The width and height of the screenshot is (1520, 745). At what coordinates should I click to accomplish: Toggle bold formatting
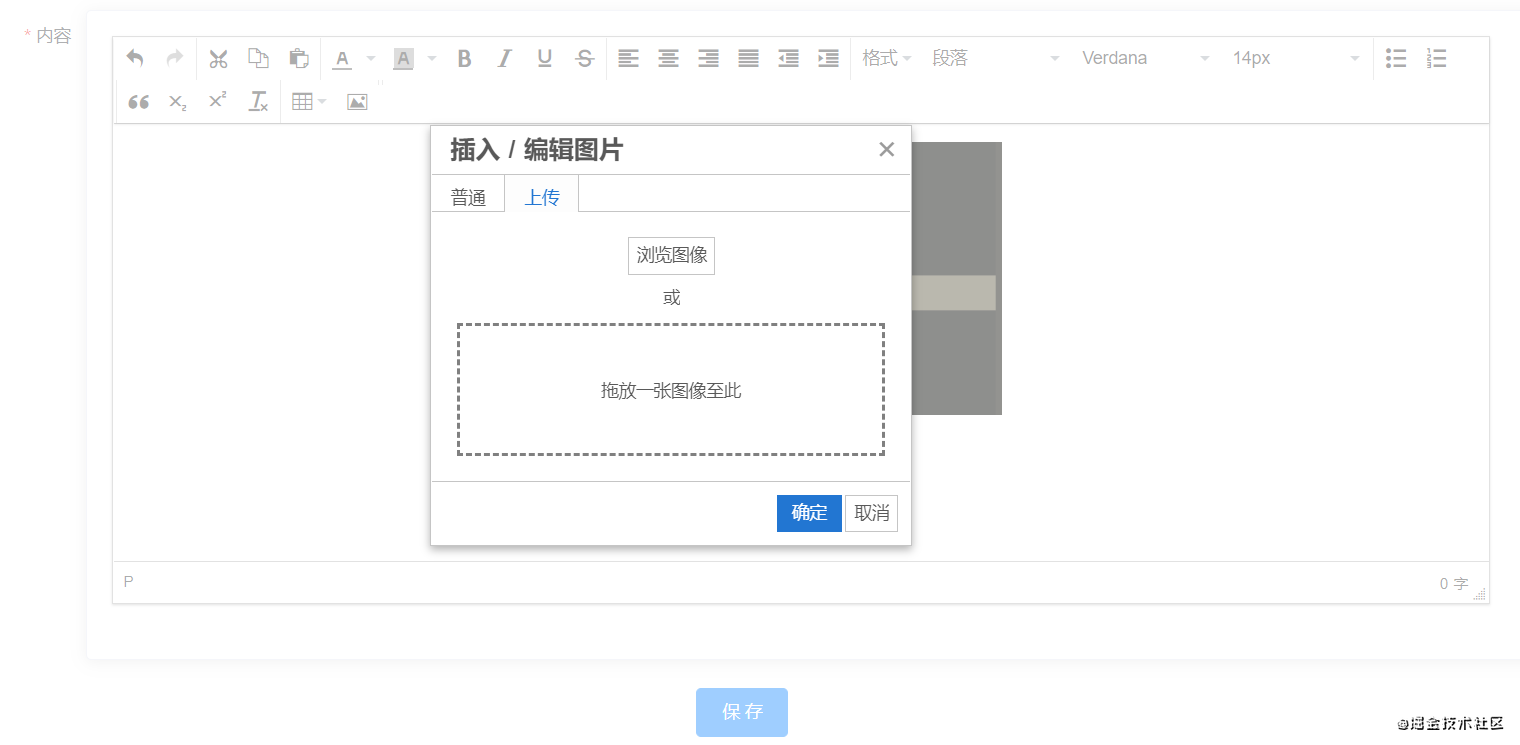(x=464, y=58)
